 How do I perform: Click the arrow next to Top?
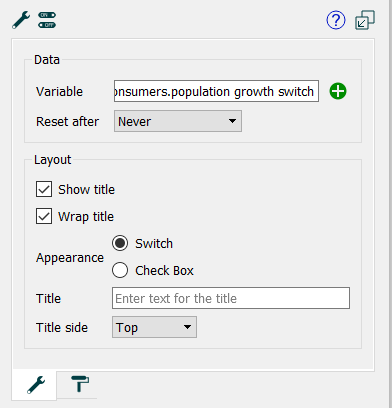click(x=187, y=327)
